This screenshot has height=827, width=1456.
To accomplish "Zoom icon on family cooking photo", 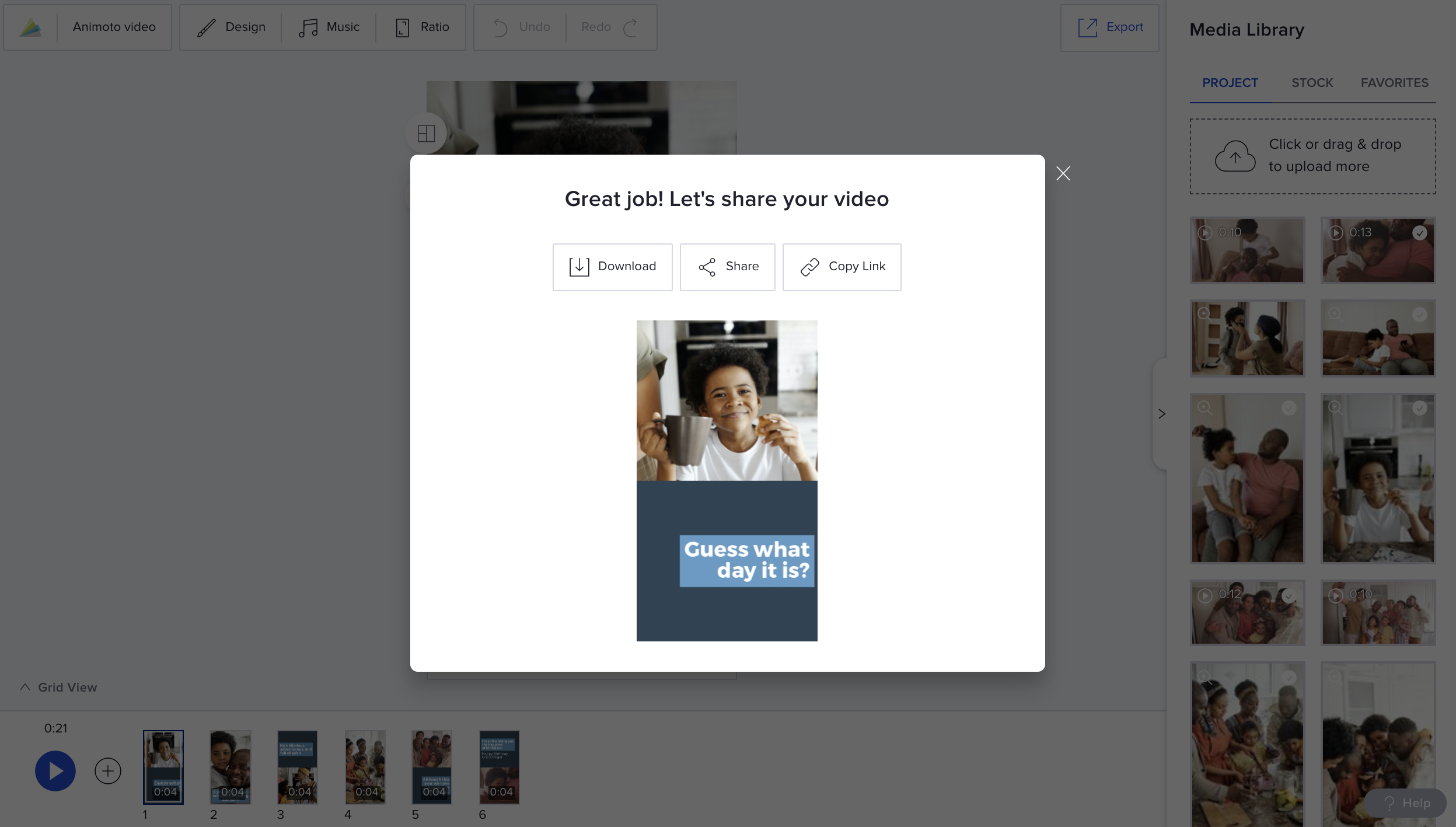I will pyautogui.click(x=1204, y=677).
